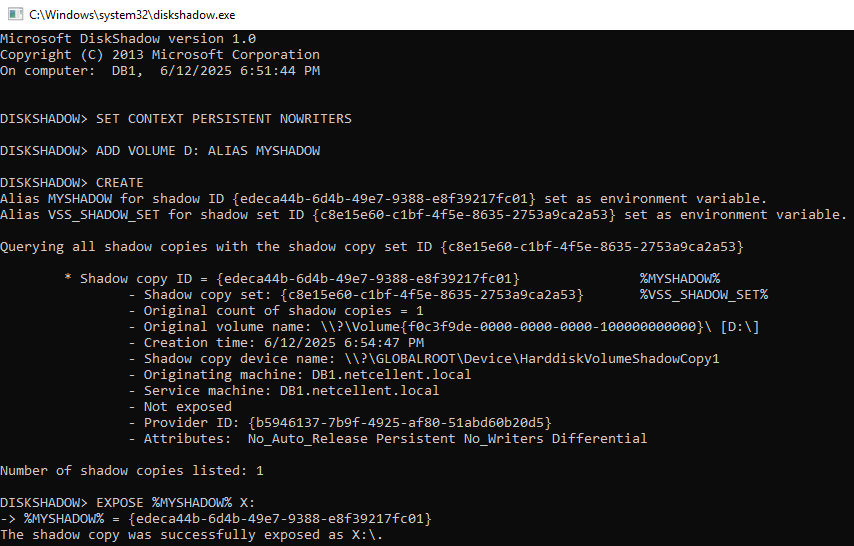Click the %VSS_SHADOW_SET% alias label

coord(704,295)
